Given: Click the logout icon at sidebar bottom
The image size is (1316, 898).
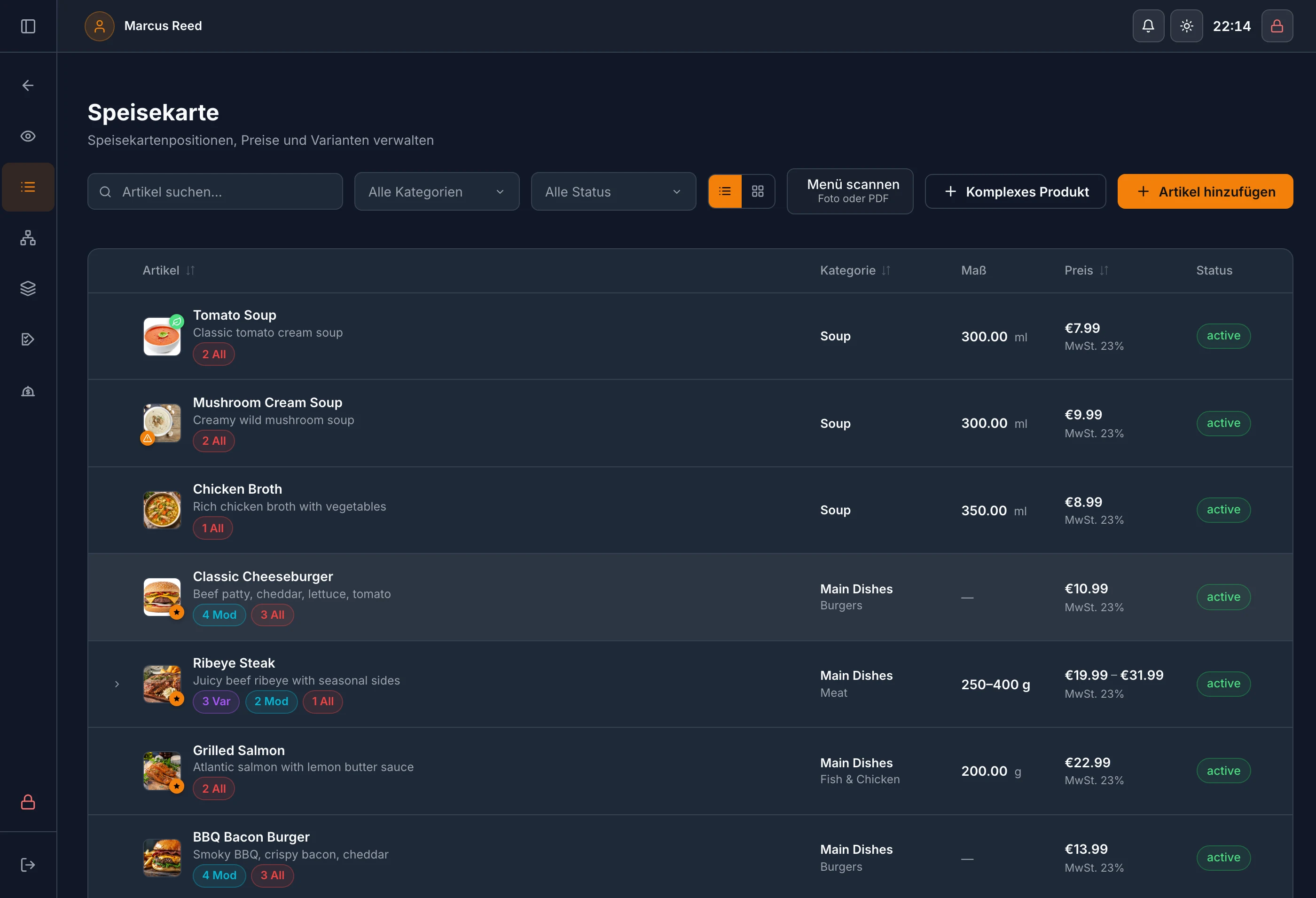Looking at the screenshot, I should (28, 865).
